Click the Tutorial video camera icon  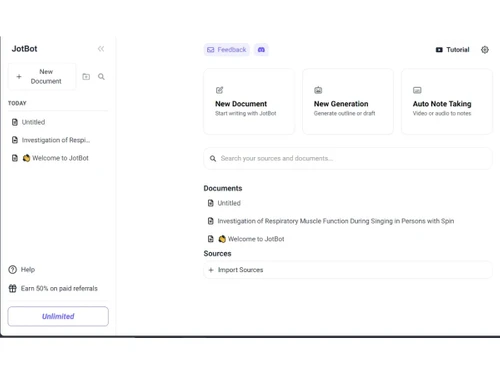coord(439,50)
